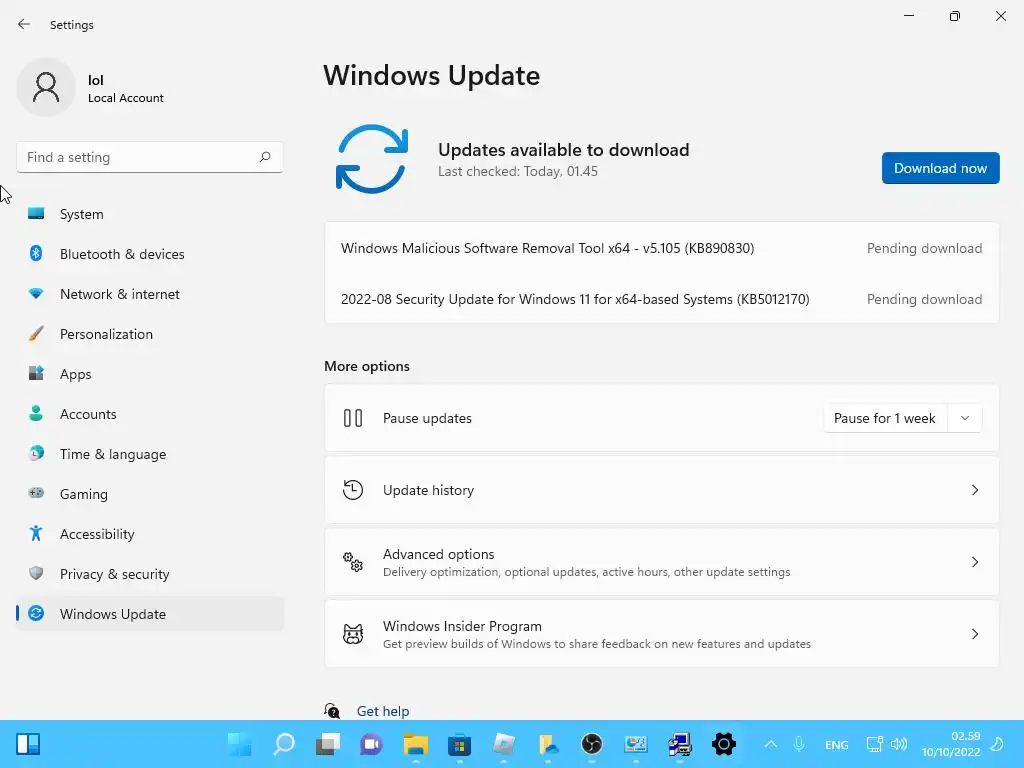
Task: Click the Time & language globe icon
Action: [36, 453]
